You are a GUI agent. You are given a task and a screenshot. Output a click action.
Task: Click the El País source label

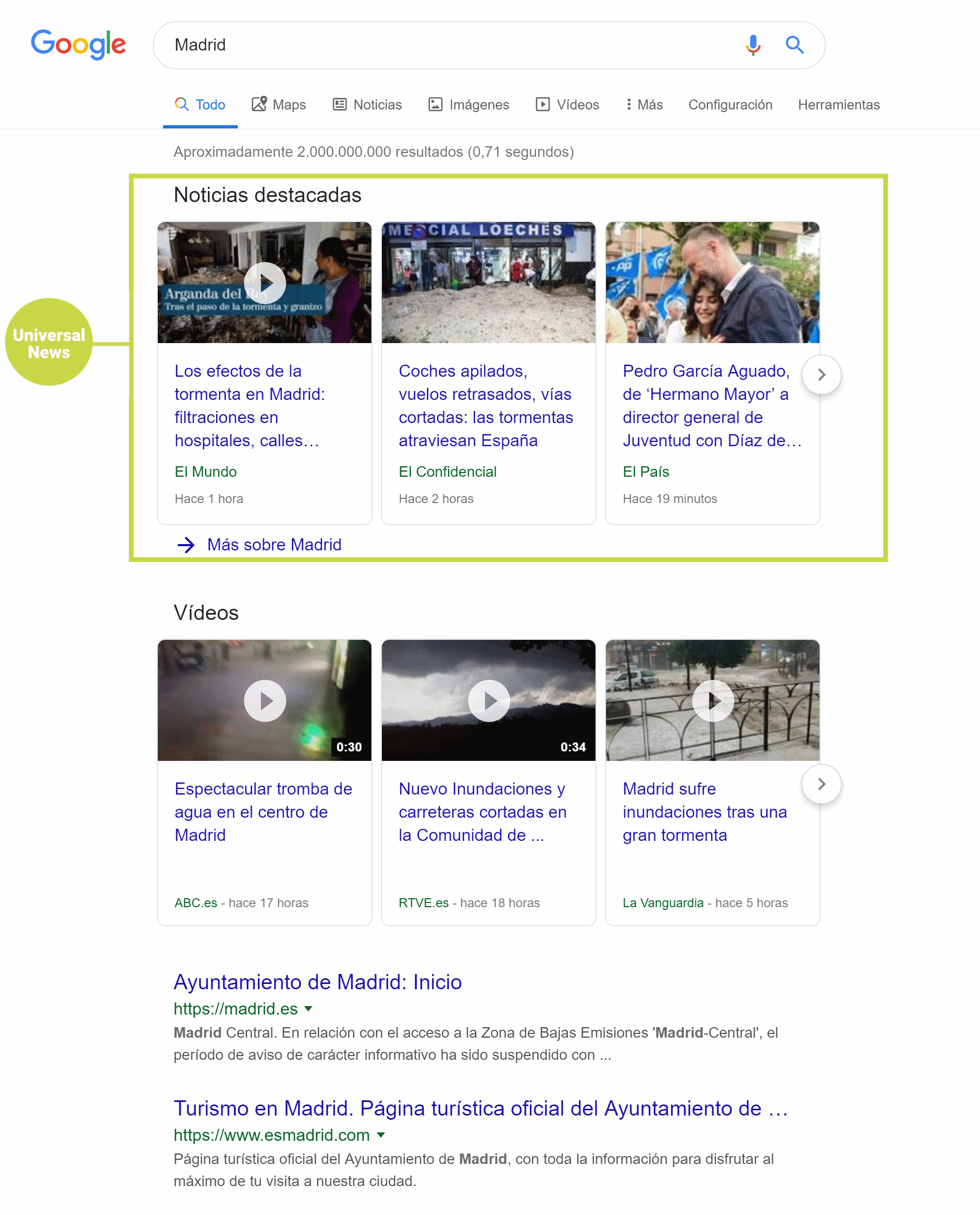coord(646,472)
